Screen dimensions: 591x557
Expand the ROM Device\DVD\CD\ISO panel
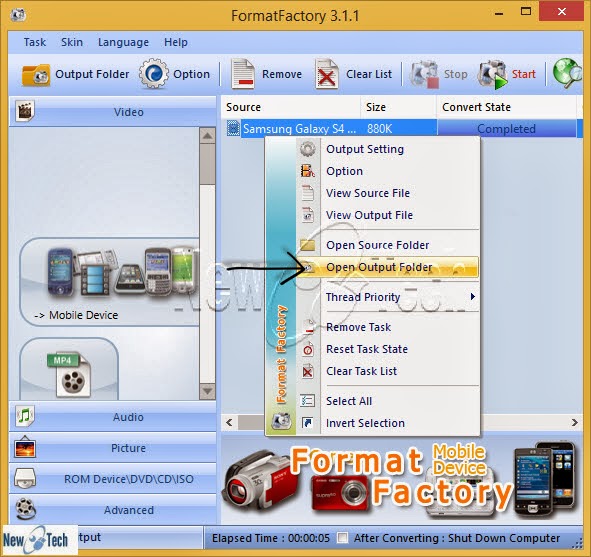pos(112,479)
